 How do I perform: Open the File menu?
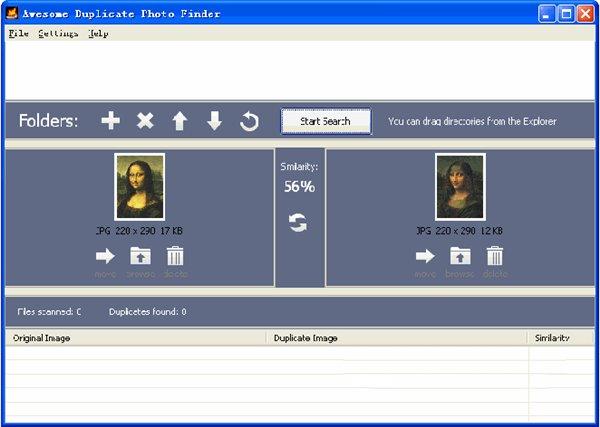point(18,34)
